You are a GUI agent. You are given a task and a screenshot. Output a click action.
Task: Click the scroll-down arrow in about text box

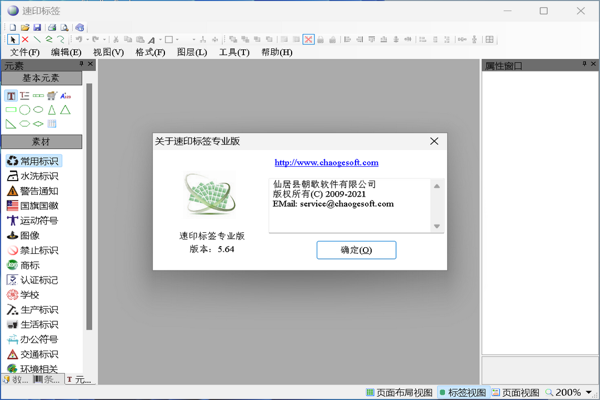tap(437, 226)
